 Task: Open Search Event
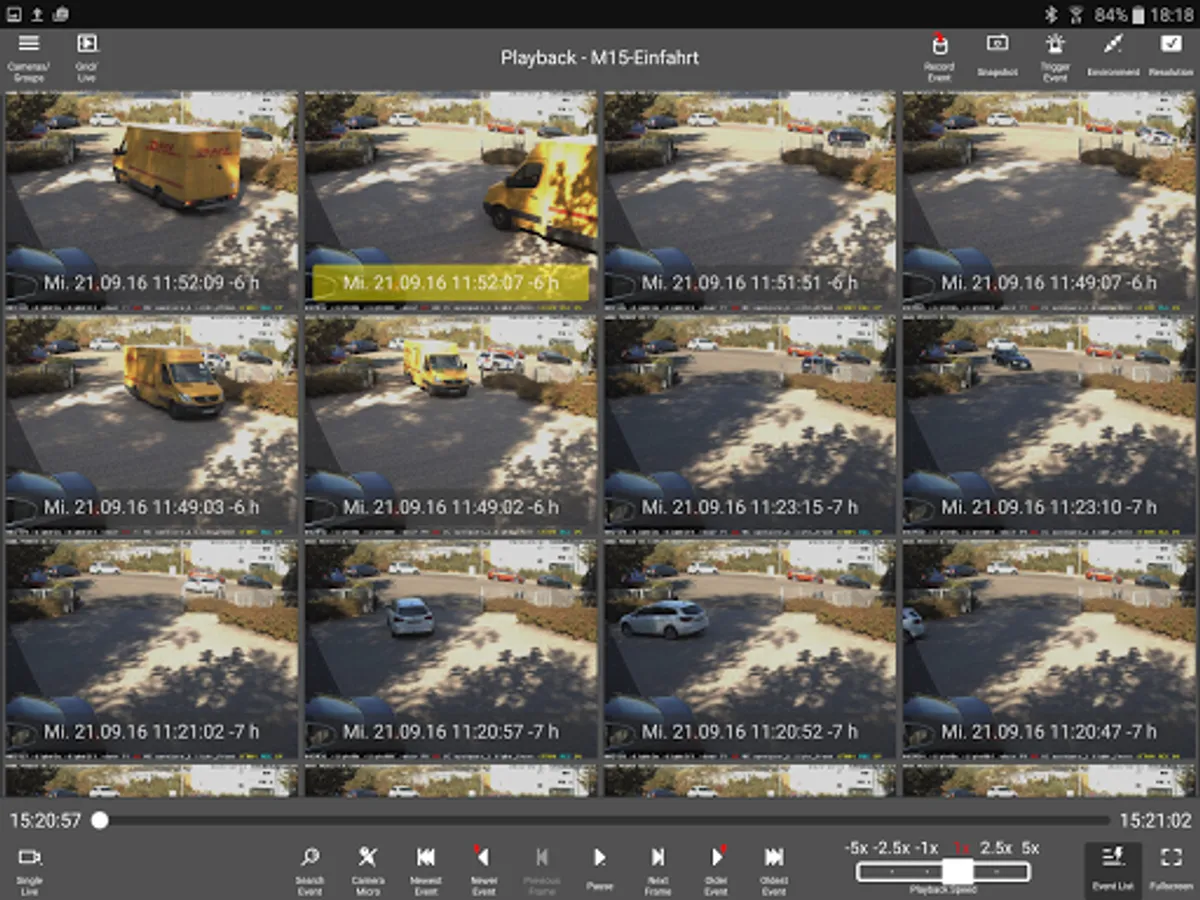[310, 868]
